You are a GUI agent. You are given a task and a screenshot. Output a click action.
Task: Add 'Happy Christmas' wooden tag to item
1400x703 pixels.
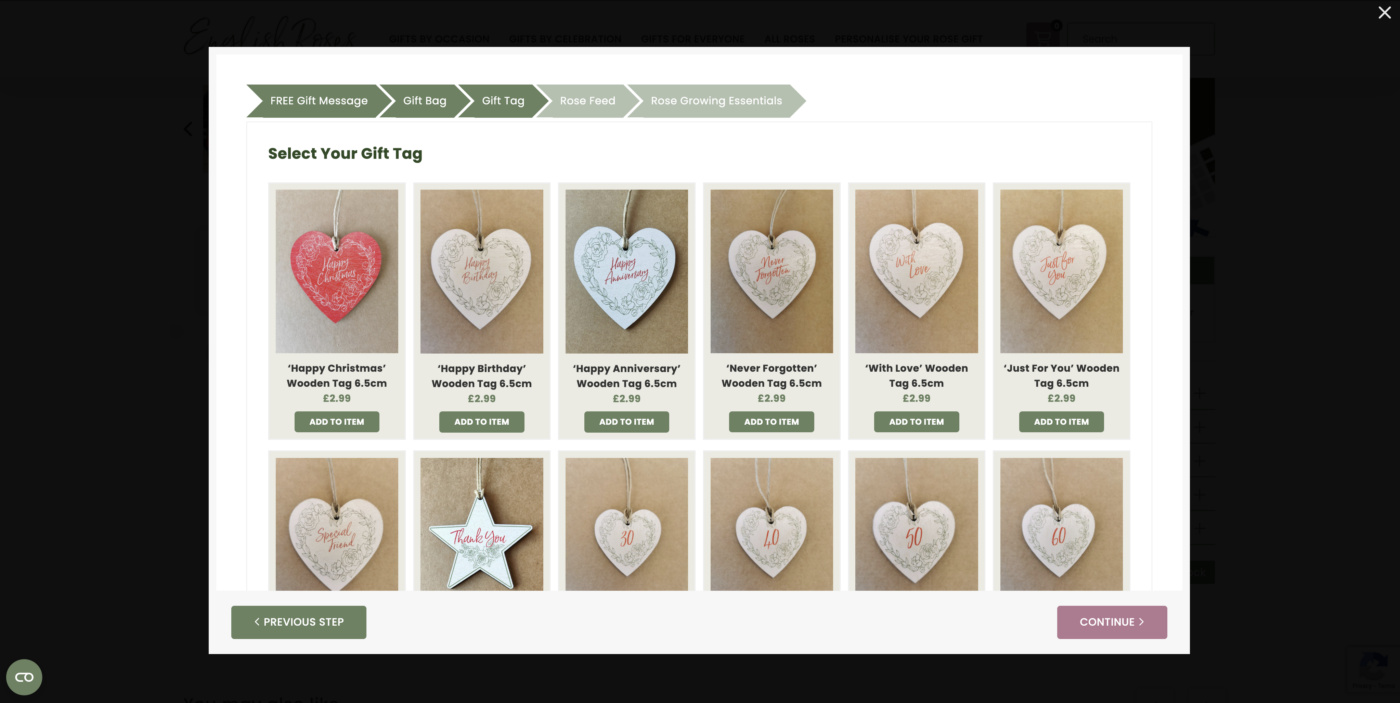point(337,422)
